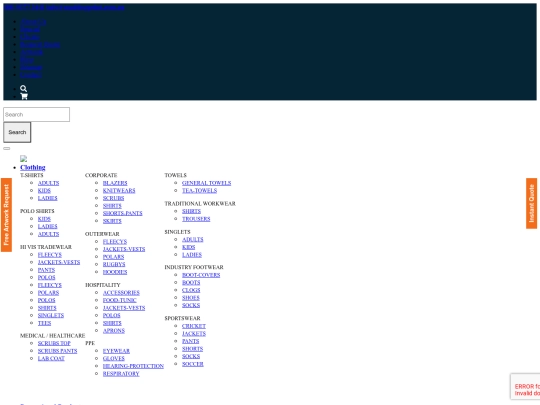
Task: Open TEA-TOWELS link
Action: (200, 190)
